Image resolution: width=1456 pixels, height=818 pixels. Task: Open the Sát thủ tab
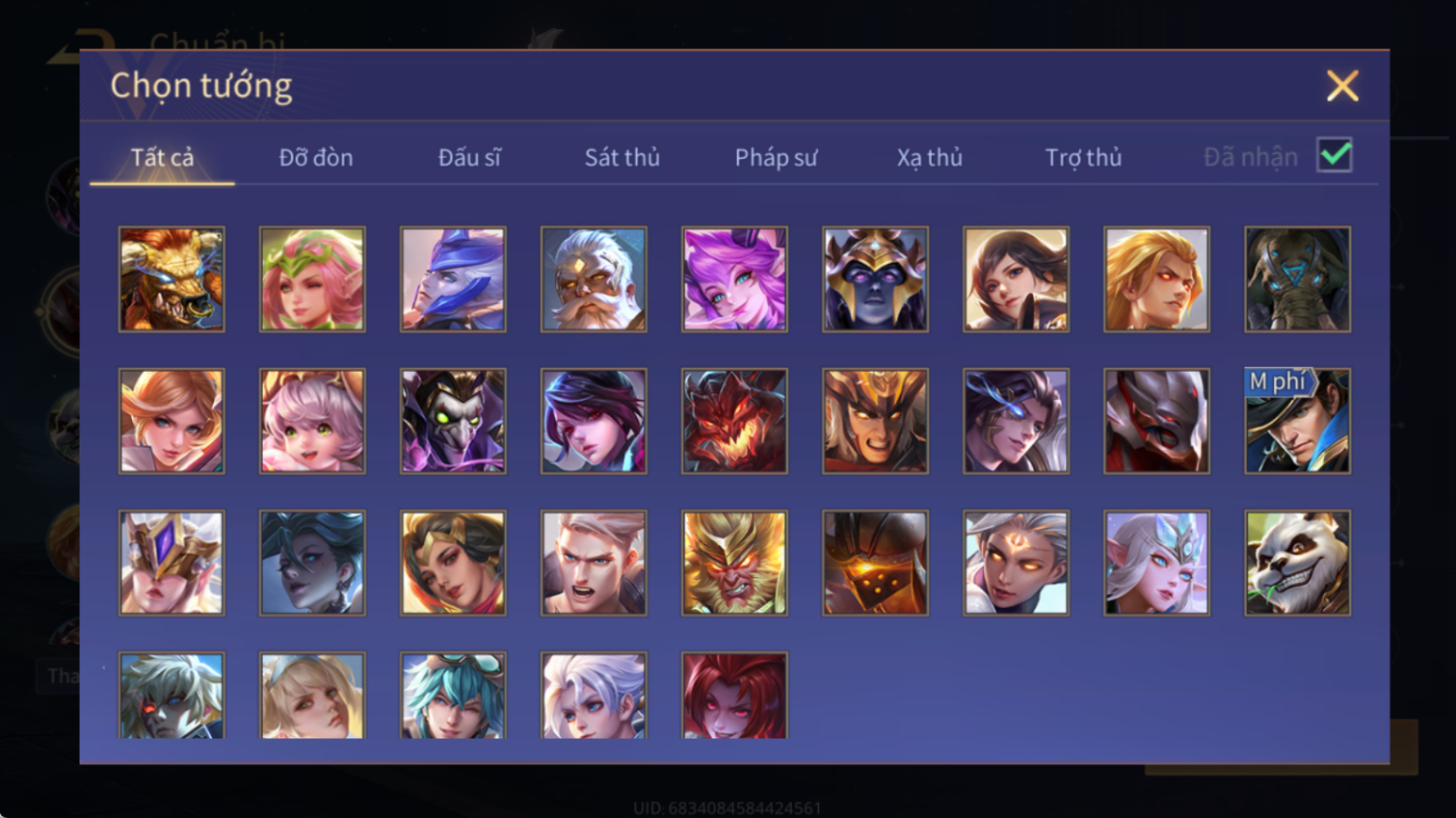point(622,157)
